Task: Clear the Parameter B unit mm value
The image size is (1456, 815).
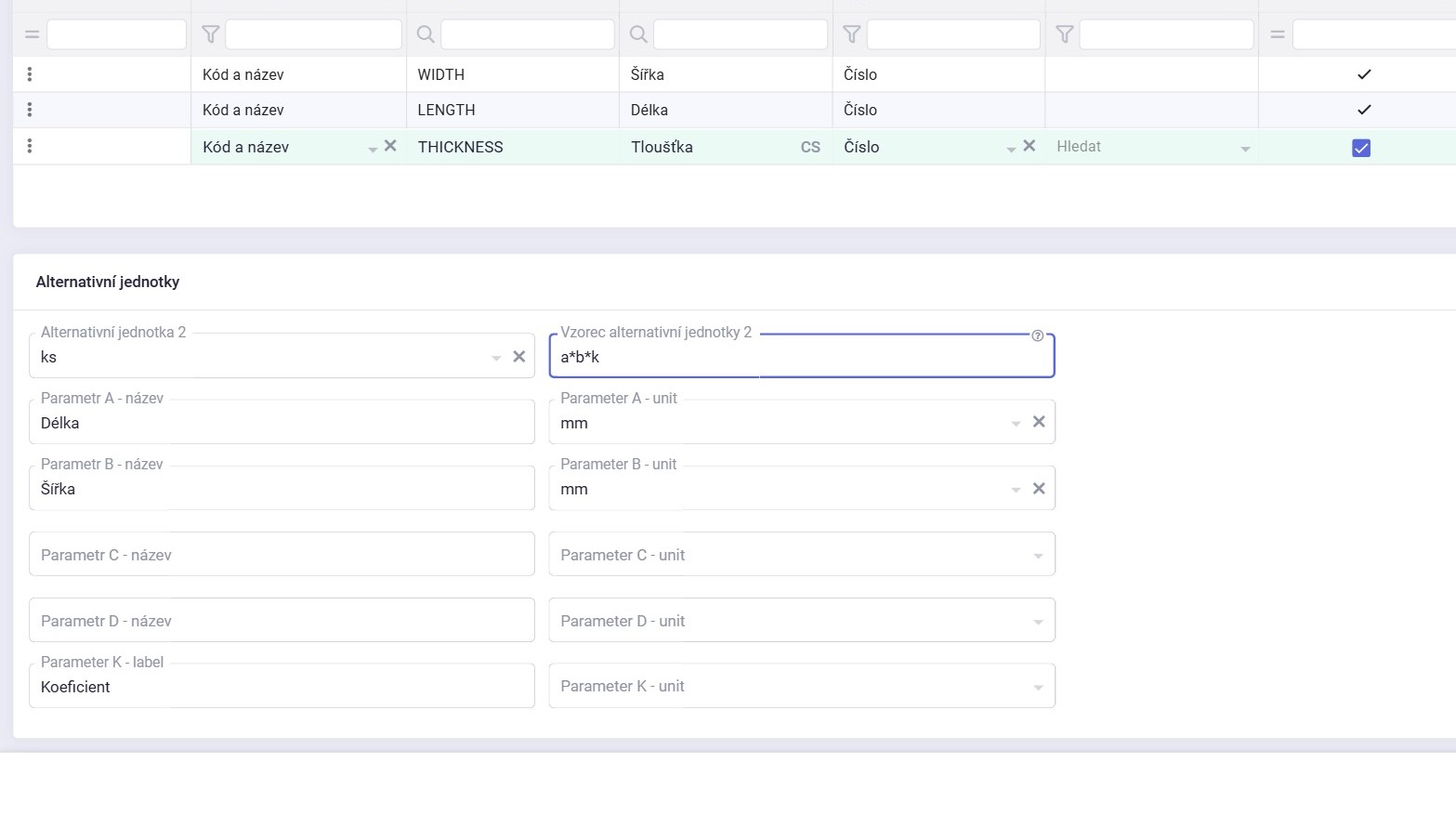Action: pyautogui.click(x=1039, y=489)
